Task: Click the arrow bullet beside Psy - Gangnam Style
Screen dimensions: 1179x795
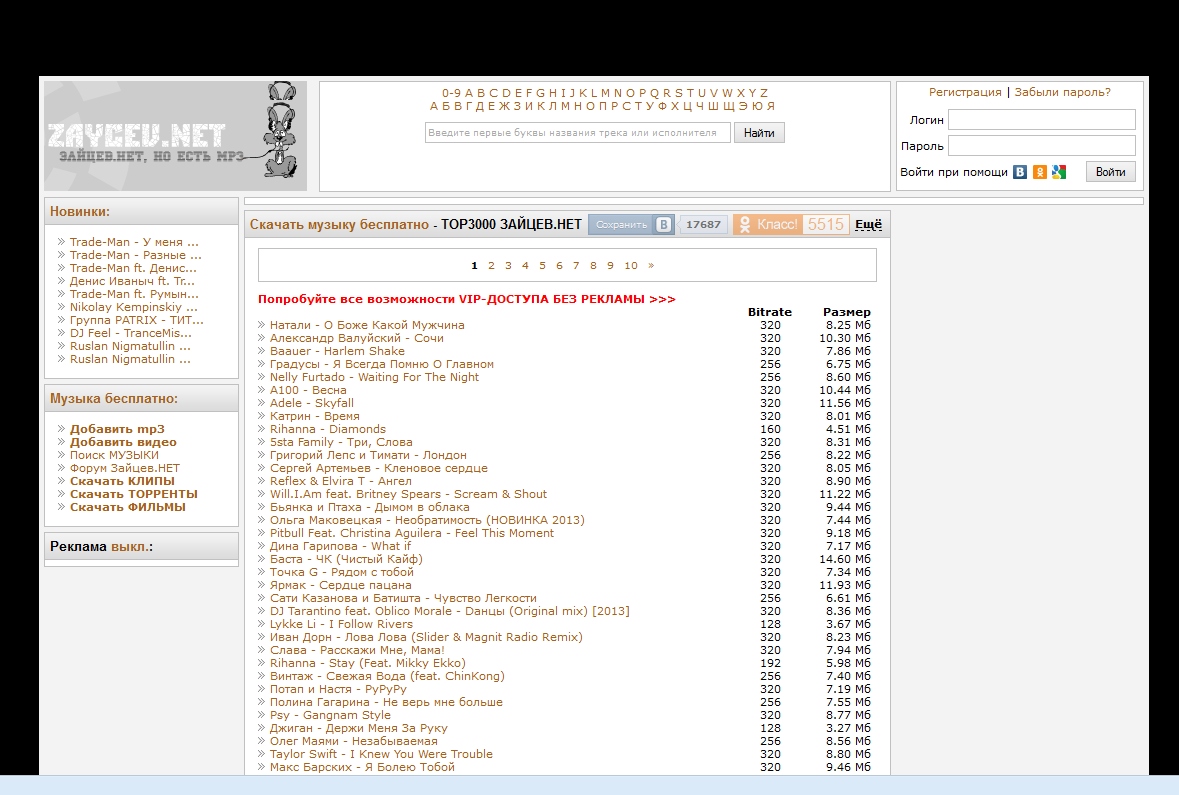Action: pos(262,716)
